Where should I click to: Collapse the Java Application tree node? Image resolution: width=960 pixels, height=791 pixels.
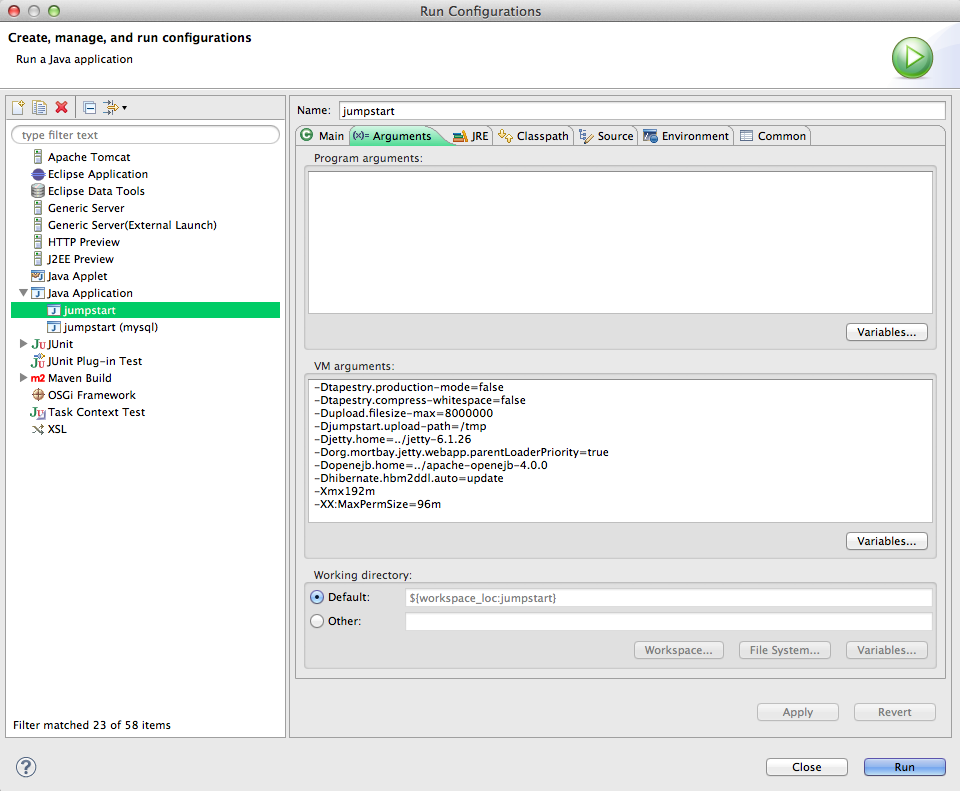[24, 293]
